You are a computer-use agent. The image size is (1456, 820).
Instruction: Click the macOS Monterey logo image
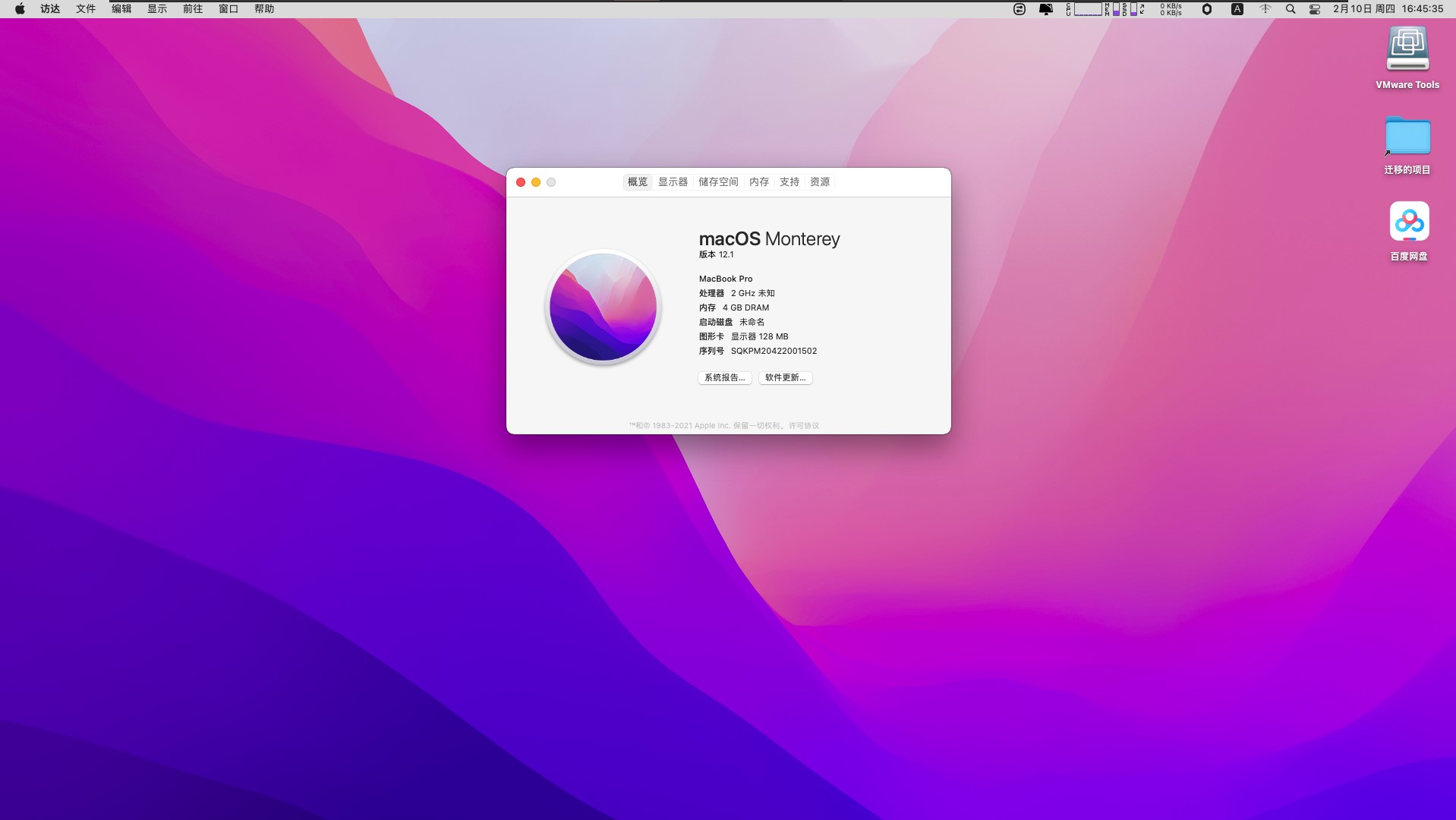point(603,307)
